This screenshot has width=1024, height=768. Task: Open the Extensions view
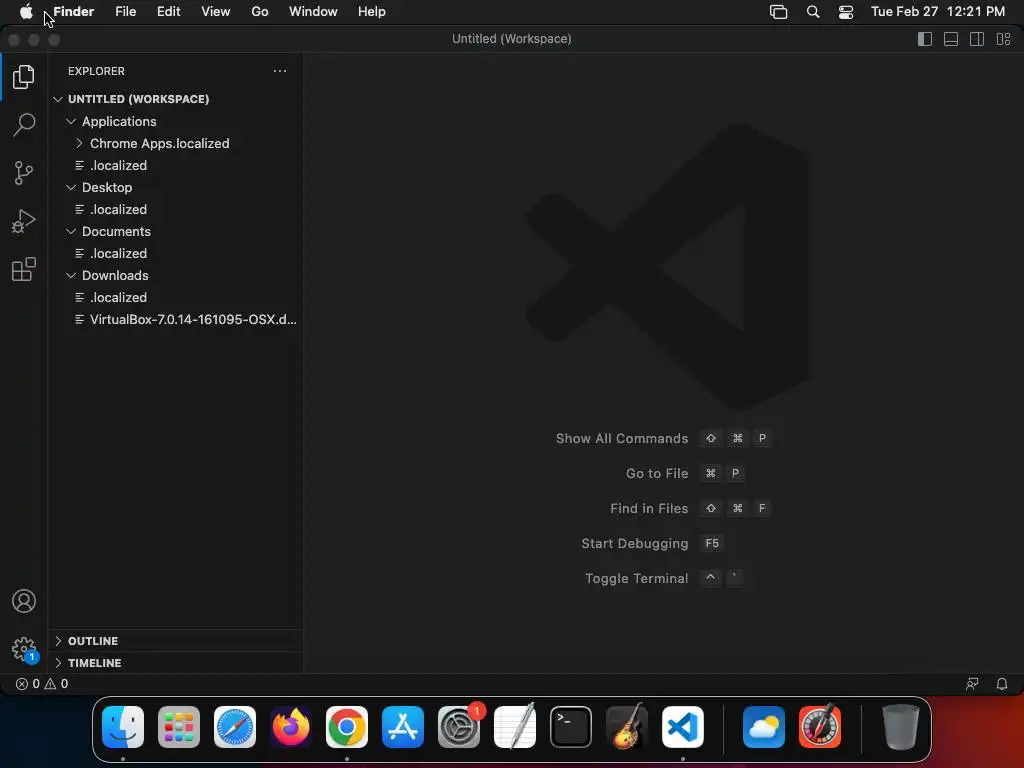point(24,269)
